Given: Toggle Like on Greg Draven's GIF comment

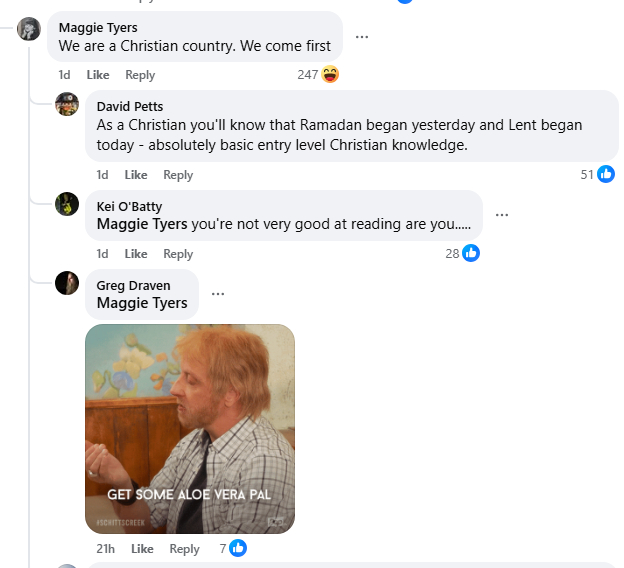Looking at the screenshot, I should coord(142,549).
